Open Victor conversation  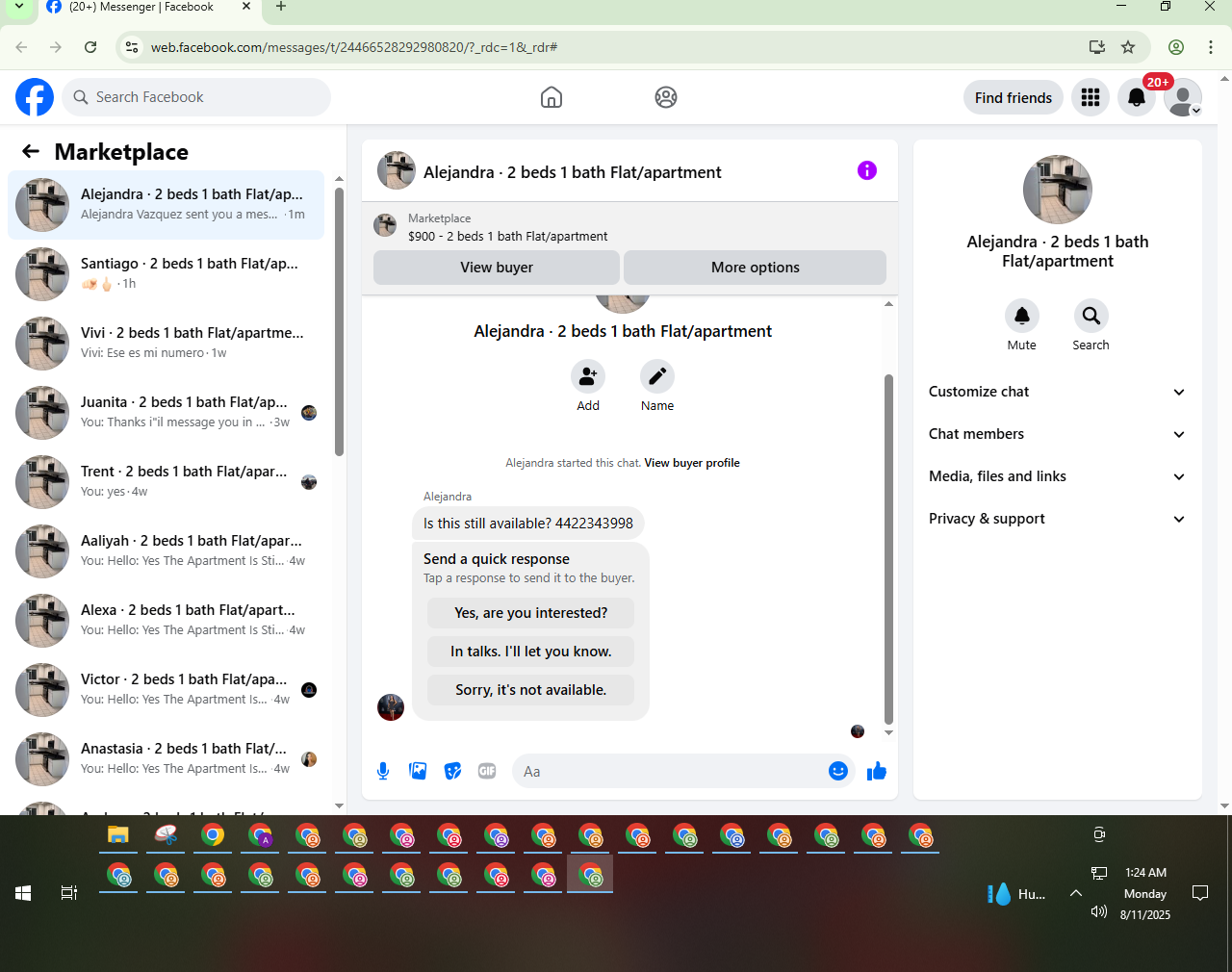click(166, 690)
